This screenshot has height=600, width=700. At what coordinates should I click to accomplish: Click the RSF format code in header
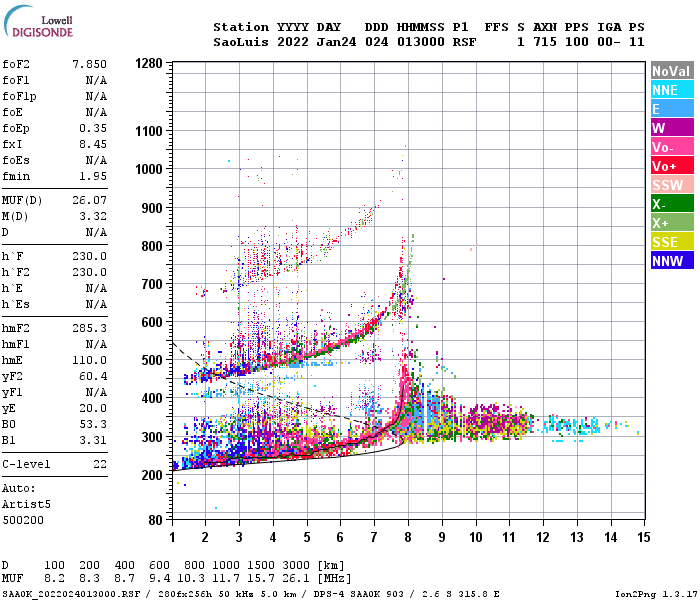click(464, 42)
